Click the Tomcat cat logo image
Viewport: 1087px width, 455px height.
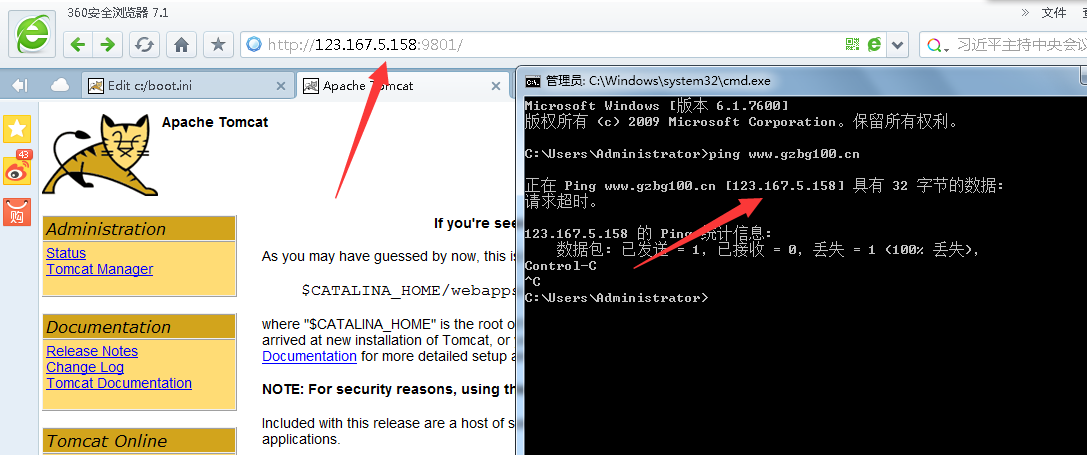pos(99,156)
